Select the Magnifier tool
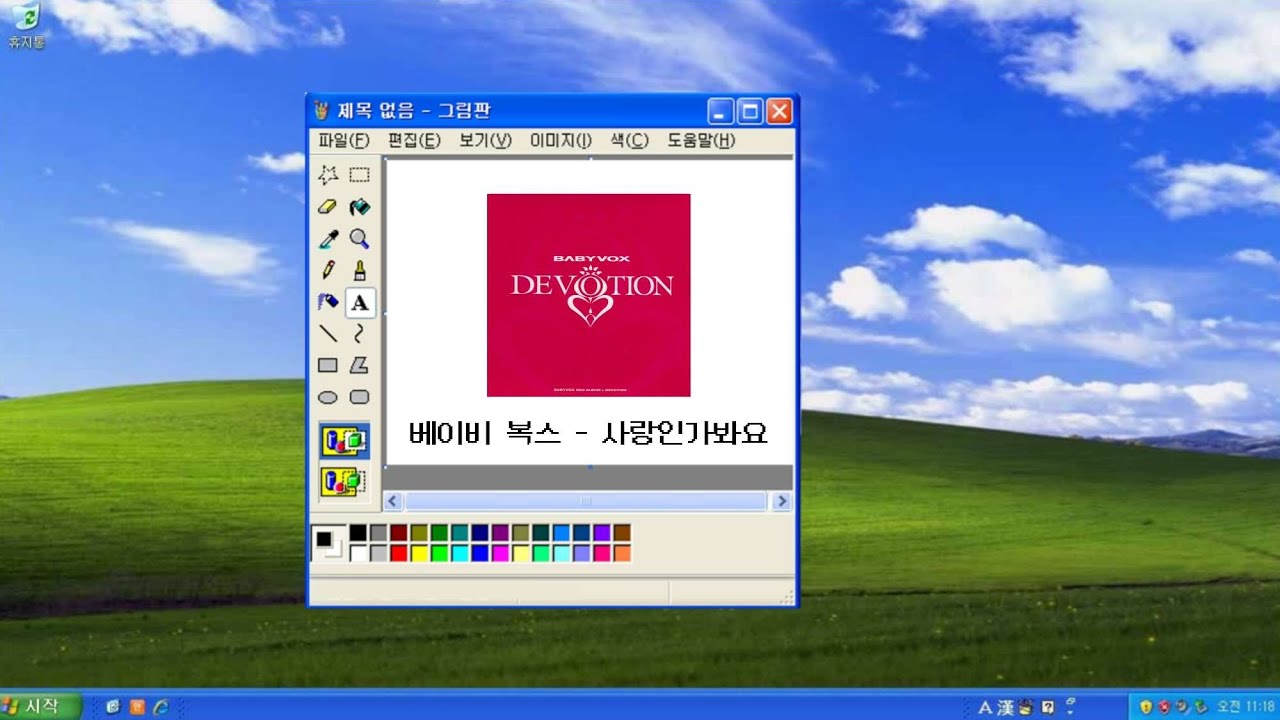1280x720 pixels. click(x=359, y=239)
